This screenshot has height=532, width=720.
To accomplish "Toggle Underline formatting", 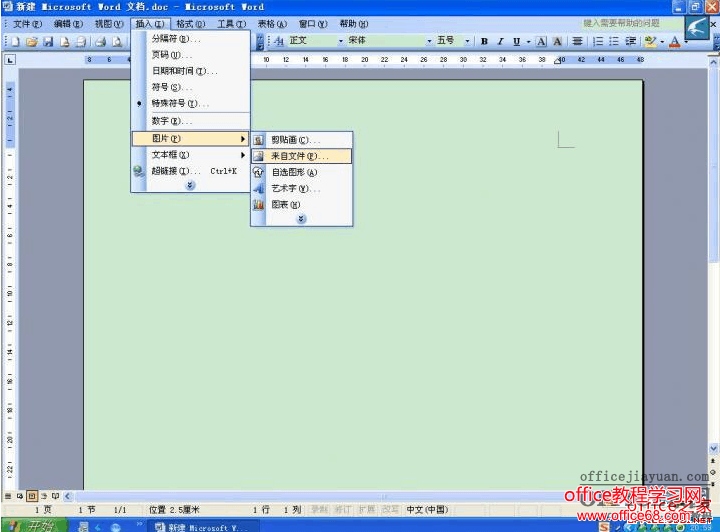I will click(517, 41).
